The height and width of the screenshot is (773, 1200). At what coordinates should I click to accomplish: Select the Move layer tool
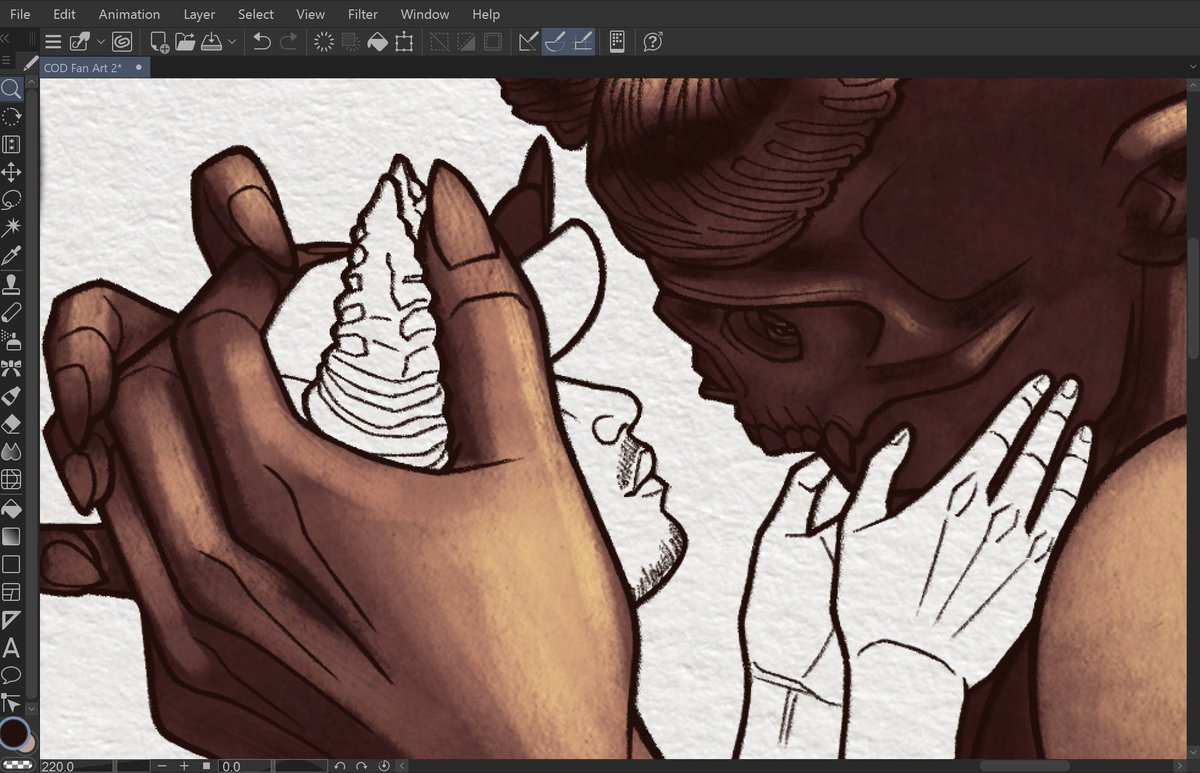(11, 172)
